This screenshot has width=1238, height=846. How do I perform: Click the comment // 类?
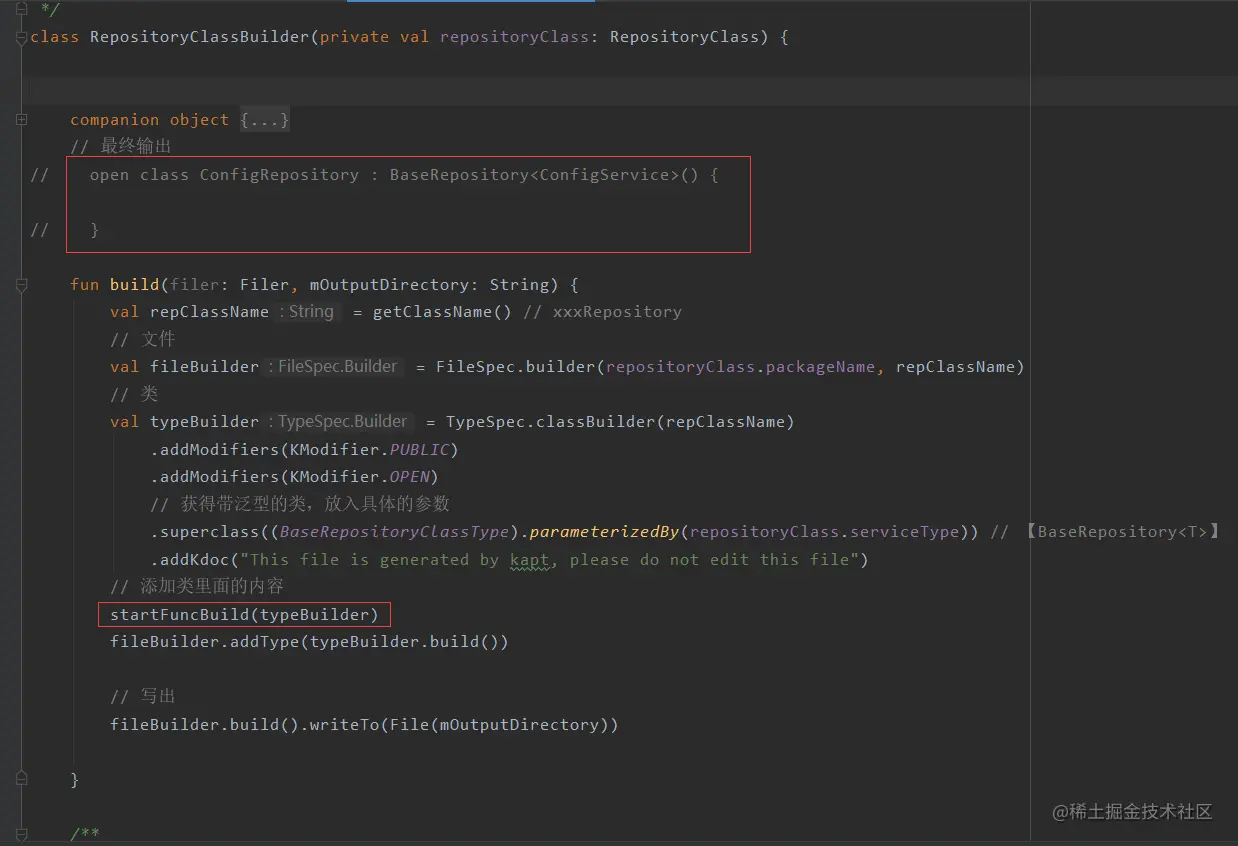point(134,395)
